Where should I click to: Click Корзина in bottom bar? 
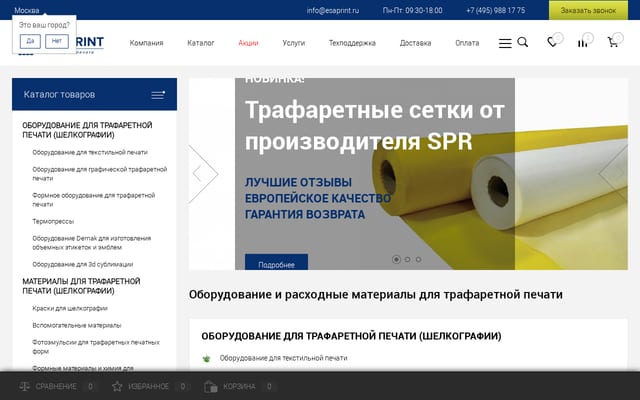[x=239, y=386]
